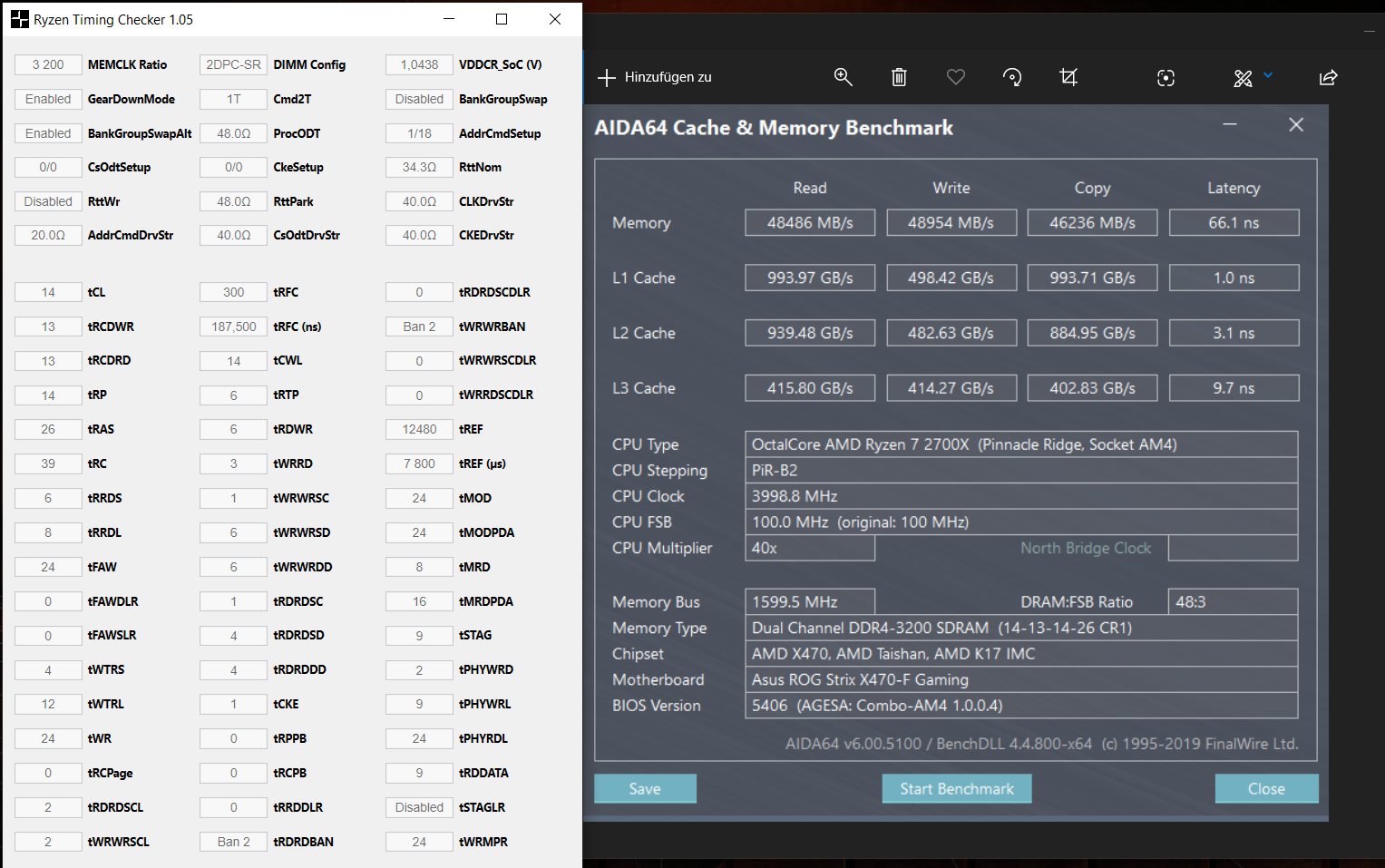Image resolution: width=1385 pixels, height=868 pixels.
Task: Click the Memory Copy value 46236 MB/s
Action: pyautogui.click(x=1092, y=222)
